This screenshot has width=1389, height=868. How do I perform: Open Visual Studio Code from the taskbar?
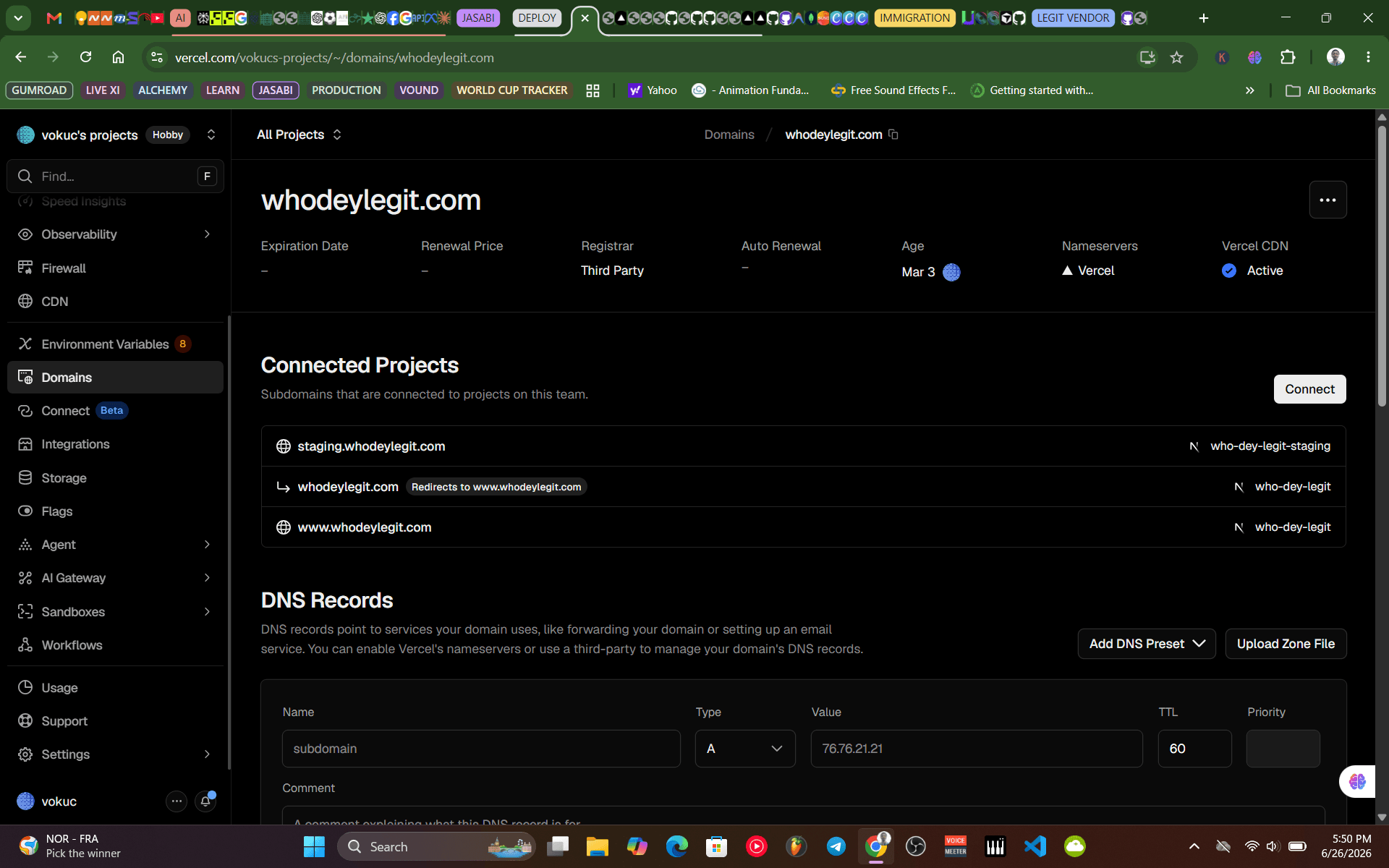pyautogui.click(x=1035, y=846)
